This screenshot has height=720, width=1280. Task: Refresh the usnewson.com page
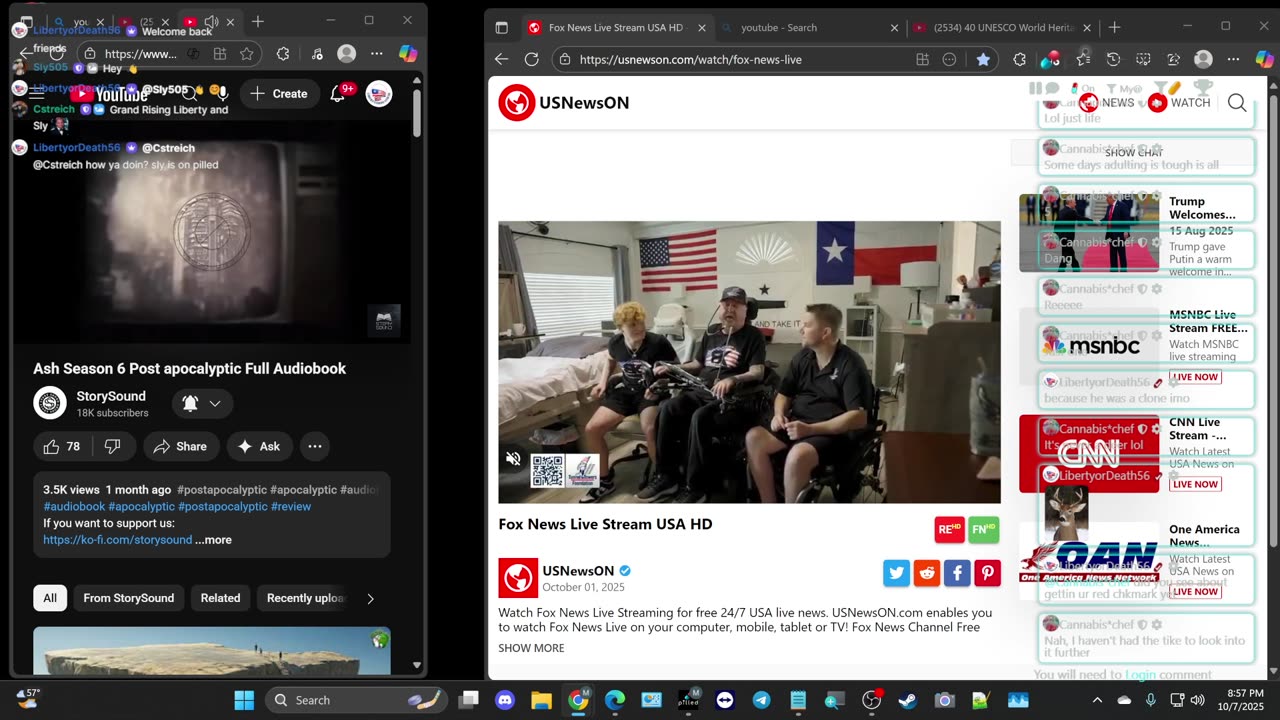click(x=532, y=59)
